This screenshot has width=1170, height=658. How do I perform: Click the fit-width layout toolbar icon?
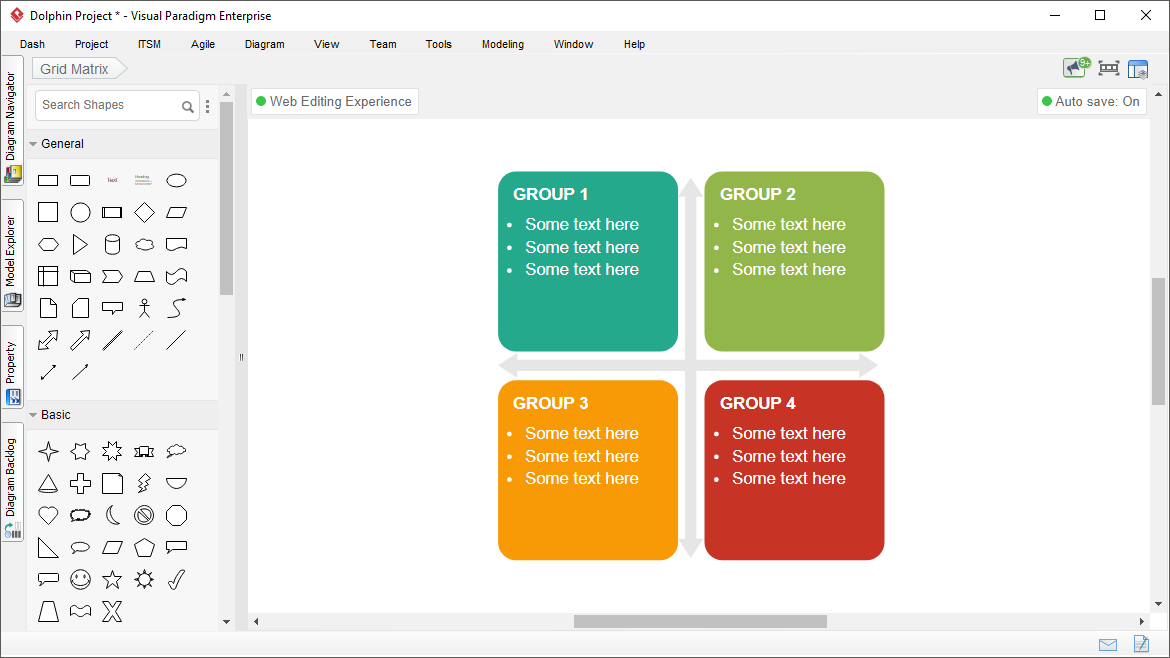pos(1109,69)
